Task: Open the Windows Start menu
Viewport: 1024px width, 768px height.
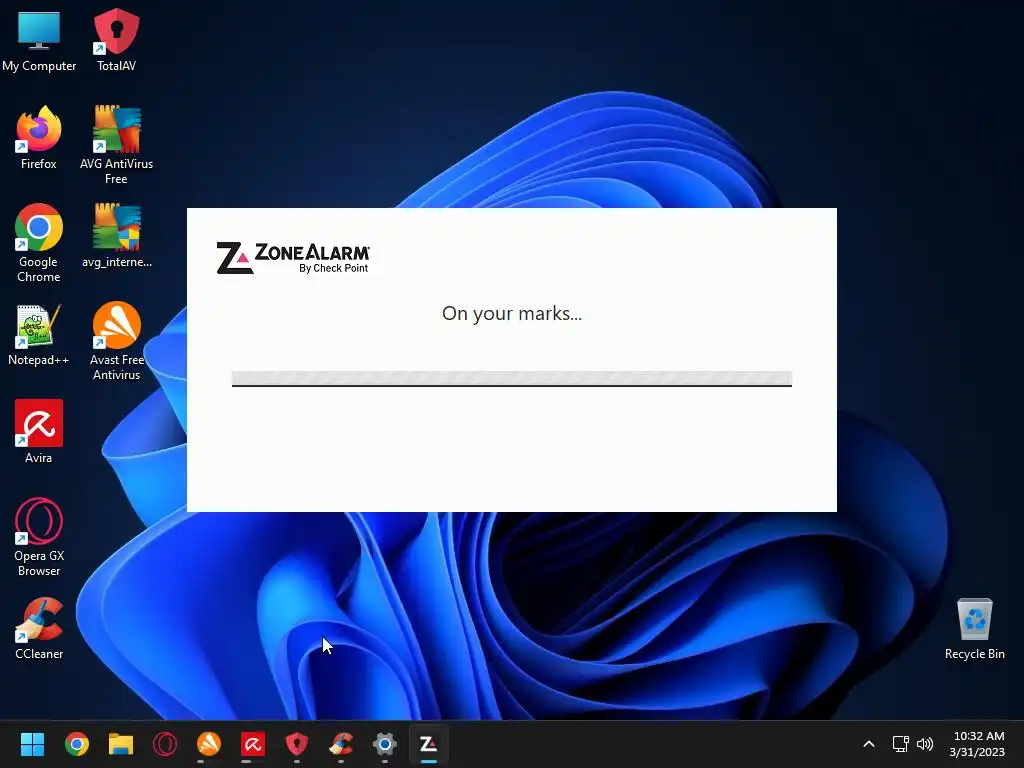Action: (32, 744)
